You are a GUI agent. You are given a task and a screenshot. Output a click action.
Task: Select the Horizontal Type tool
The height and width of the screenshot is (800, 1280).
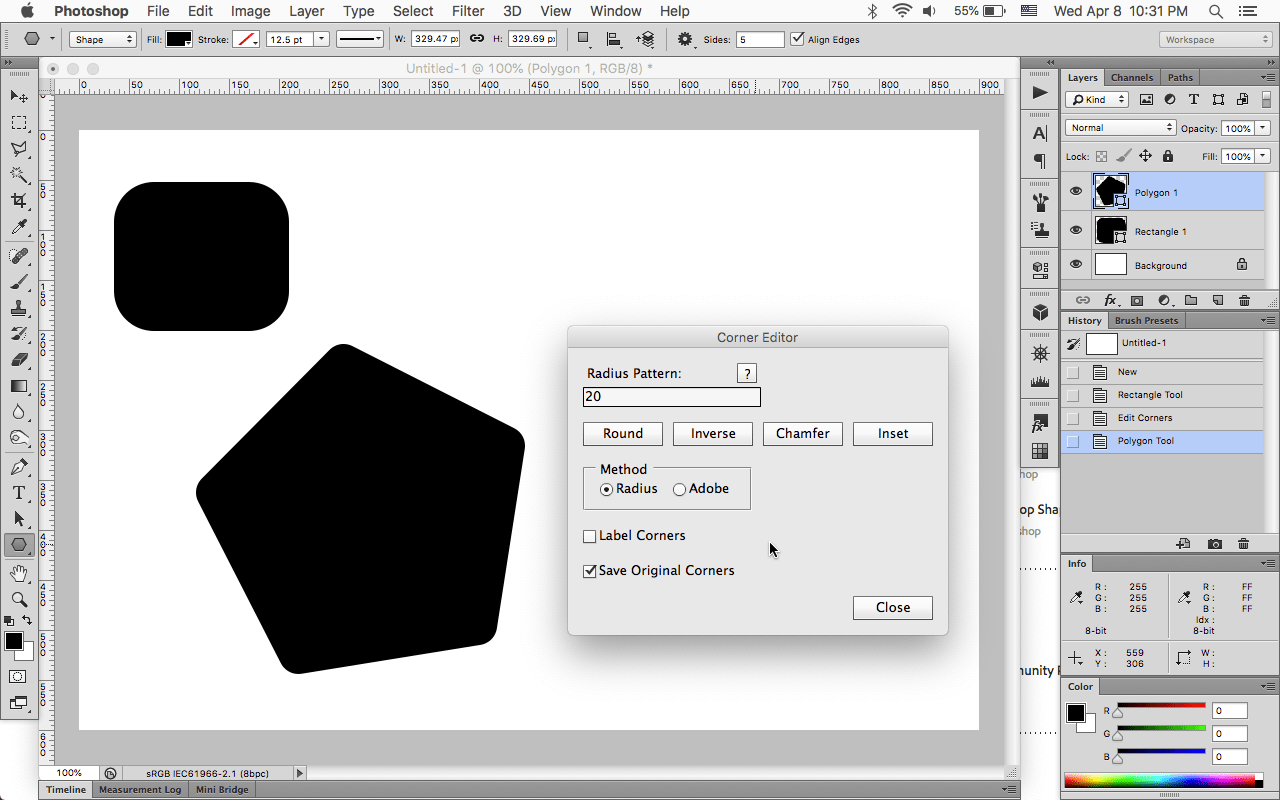pyautogui.click(x=18, y=493)
